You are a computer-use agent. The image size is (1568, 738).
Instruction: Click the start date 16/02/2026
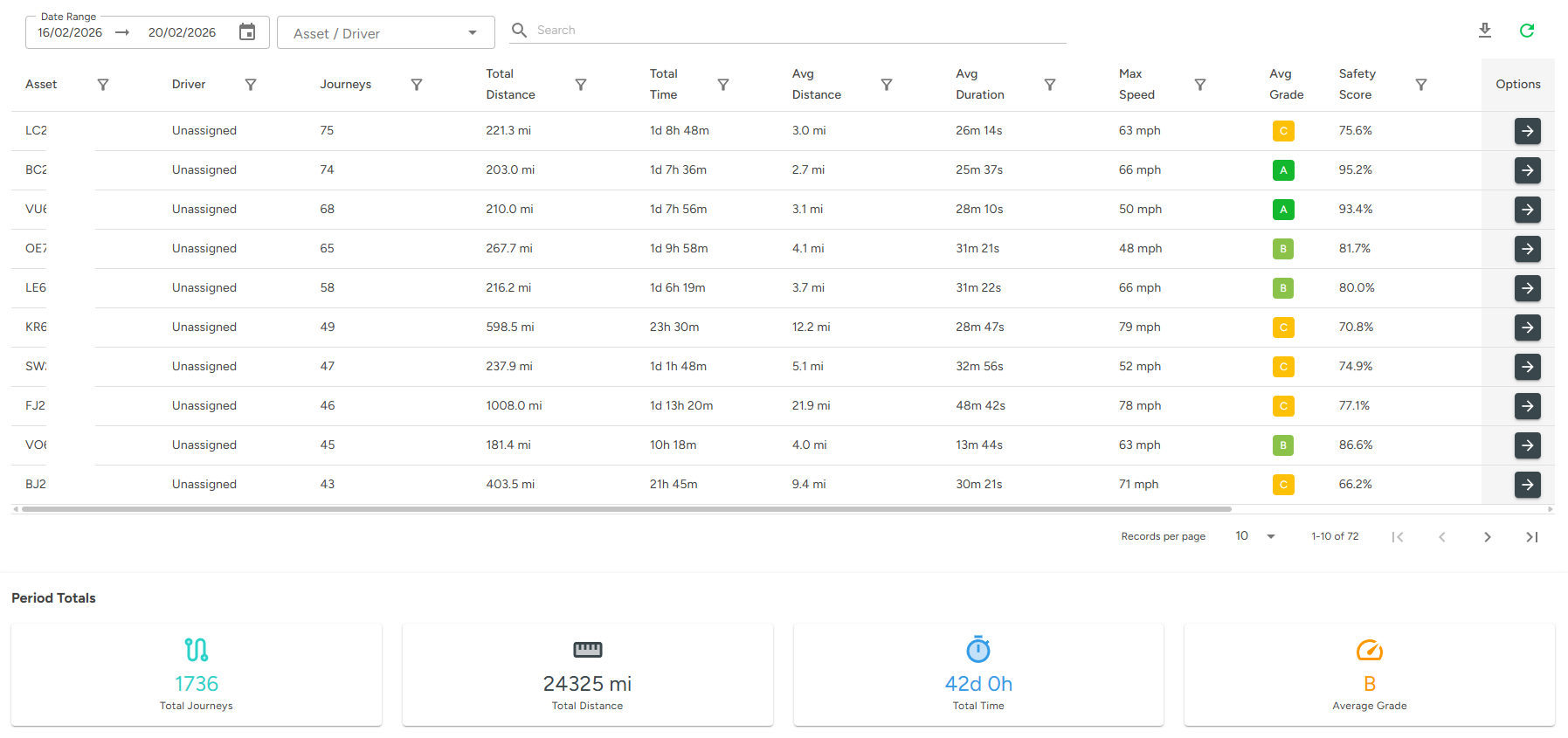70,32
